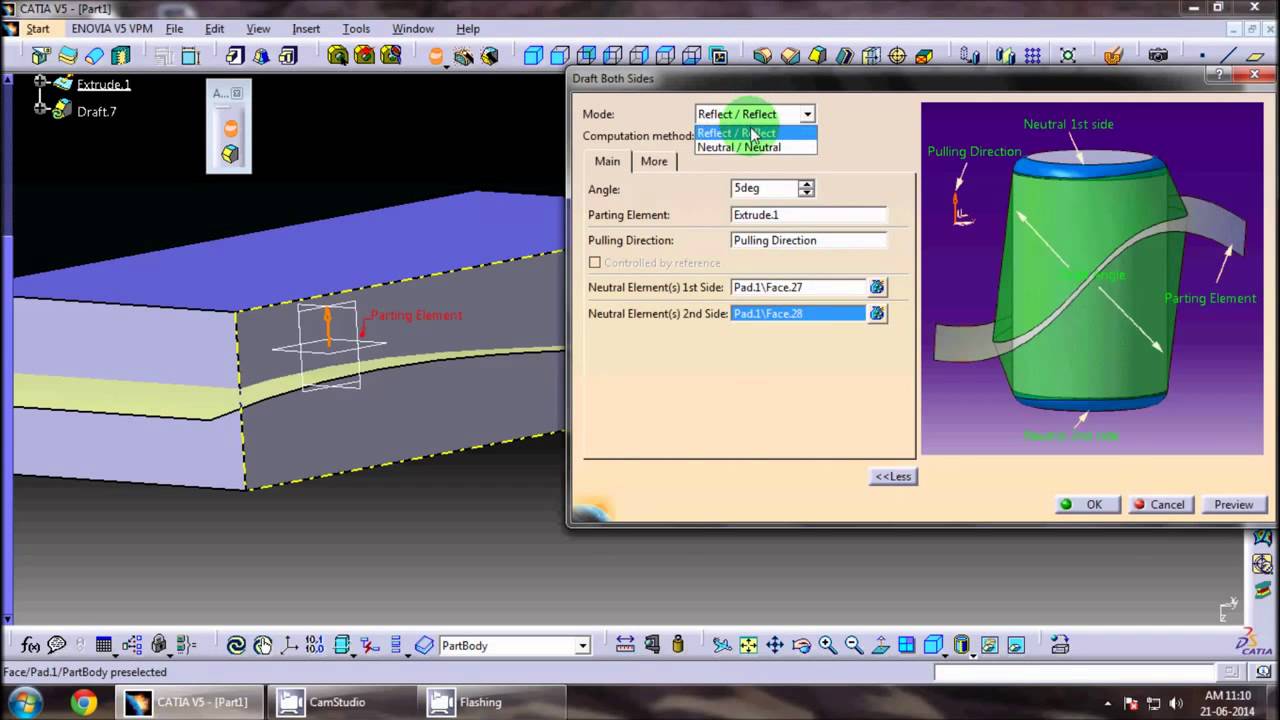Click the Zoom Out magnifier icon
The height and width of the screenshot is (720, 1280).
854,646
